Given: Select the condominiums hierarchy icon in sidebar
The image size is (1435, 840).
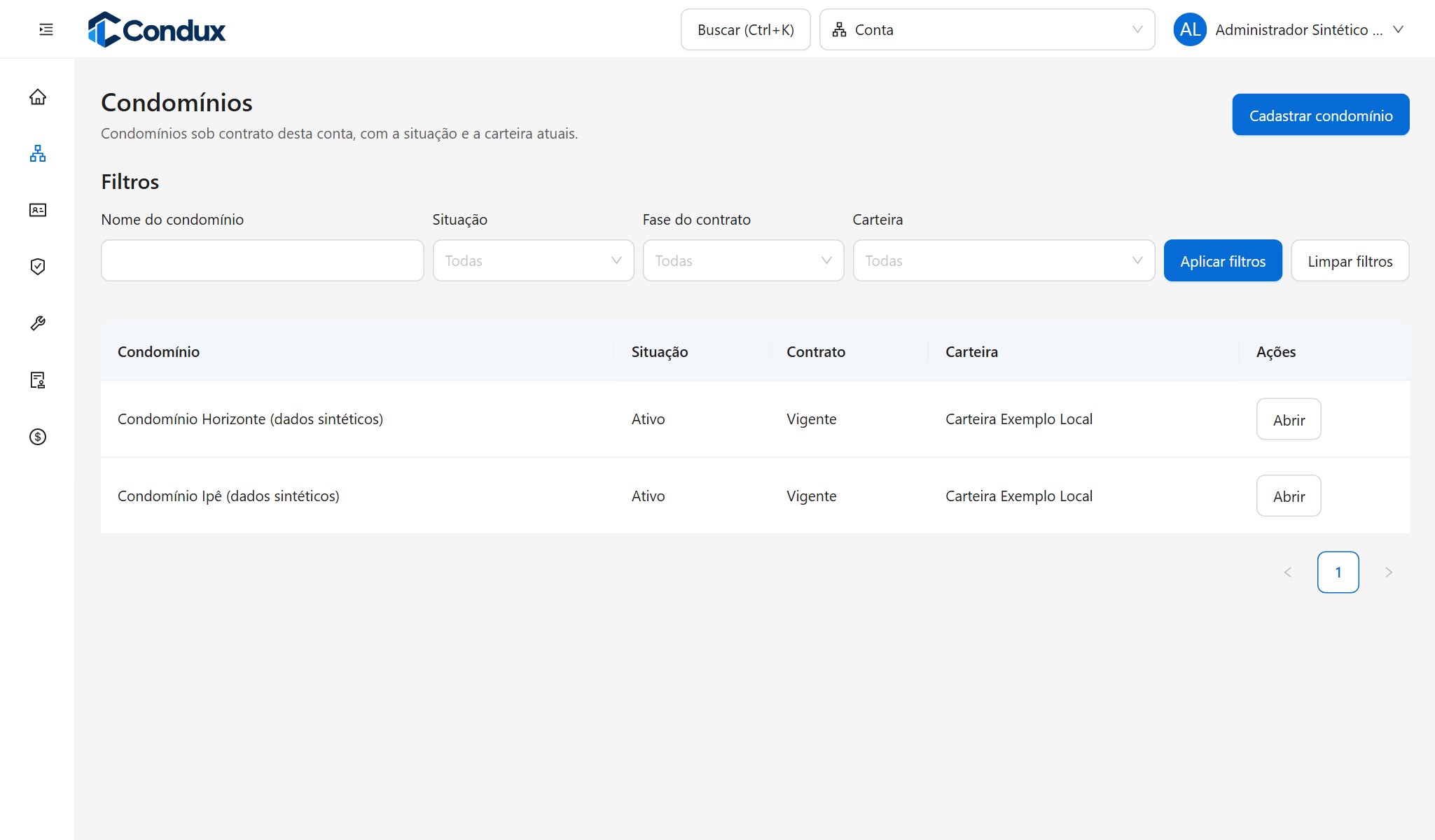Looking at the screenshot, I should point(38,153).
